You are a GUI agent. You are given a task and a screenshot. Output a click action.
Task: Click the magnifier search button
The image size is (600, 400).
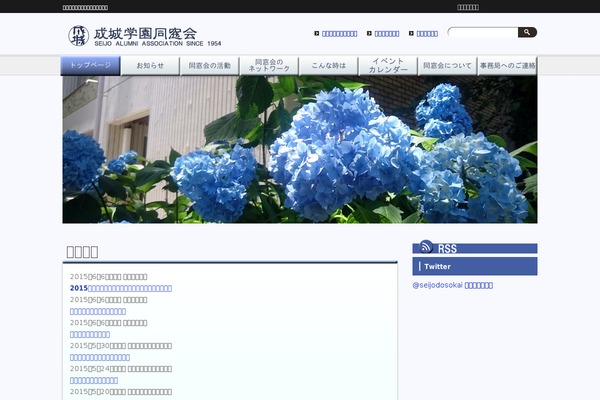527,33
